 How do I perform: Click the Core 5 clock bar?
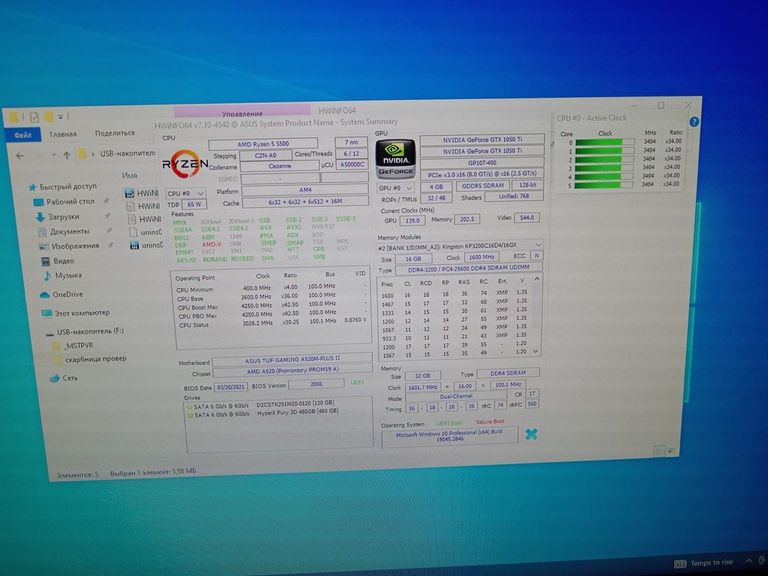603,185
